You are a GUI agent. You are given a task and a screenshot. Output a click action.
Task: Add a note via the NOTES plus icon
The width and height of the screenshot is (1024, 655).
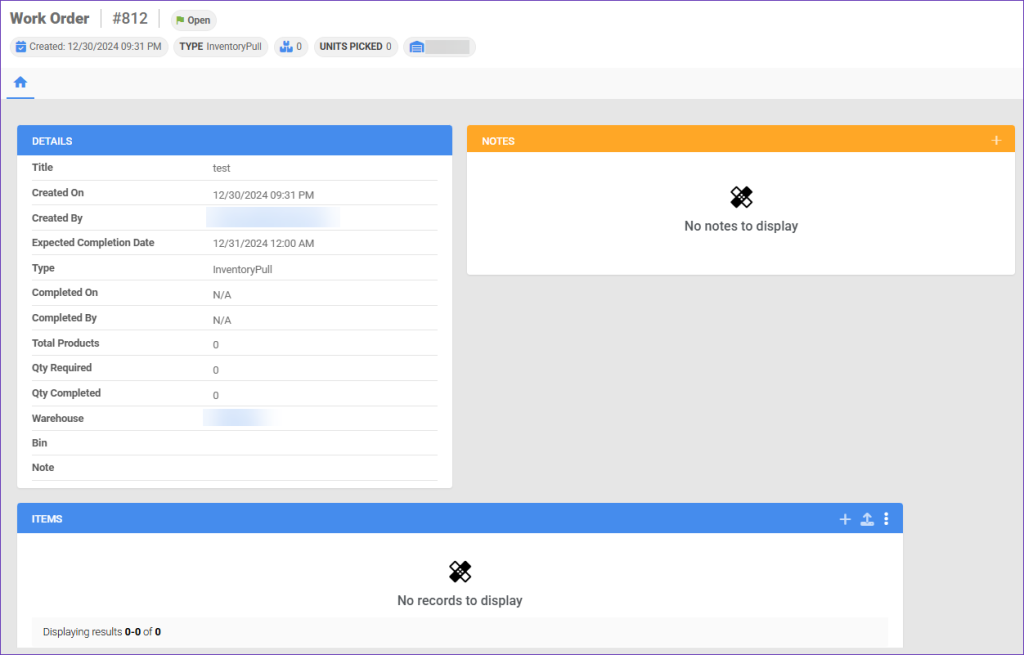pos(996,140)
